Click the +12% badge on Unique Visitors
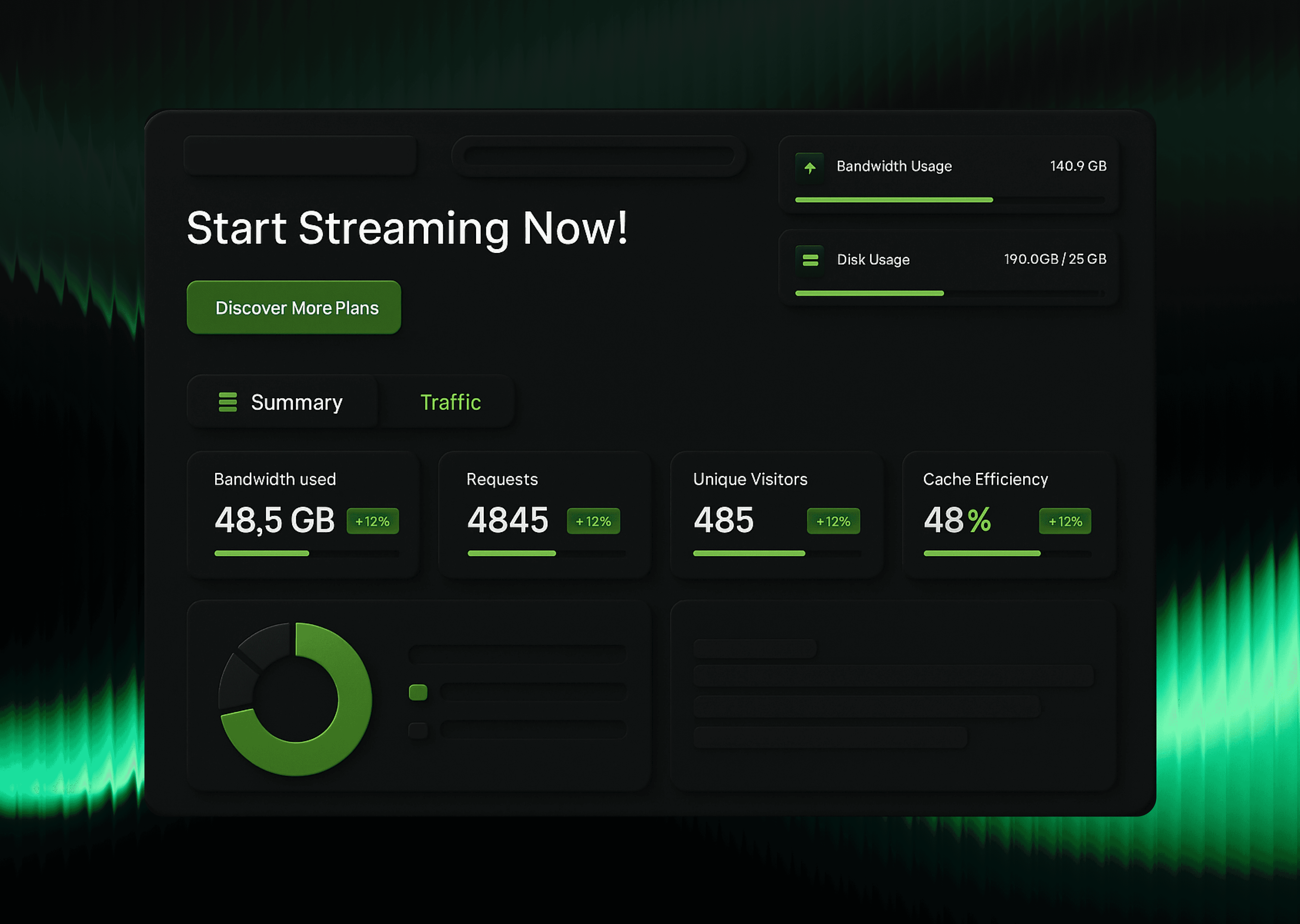 pyautogui.click(x=833, y=521)
